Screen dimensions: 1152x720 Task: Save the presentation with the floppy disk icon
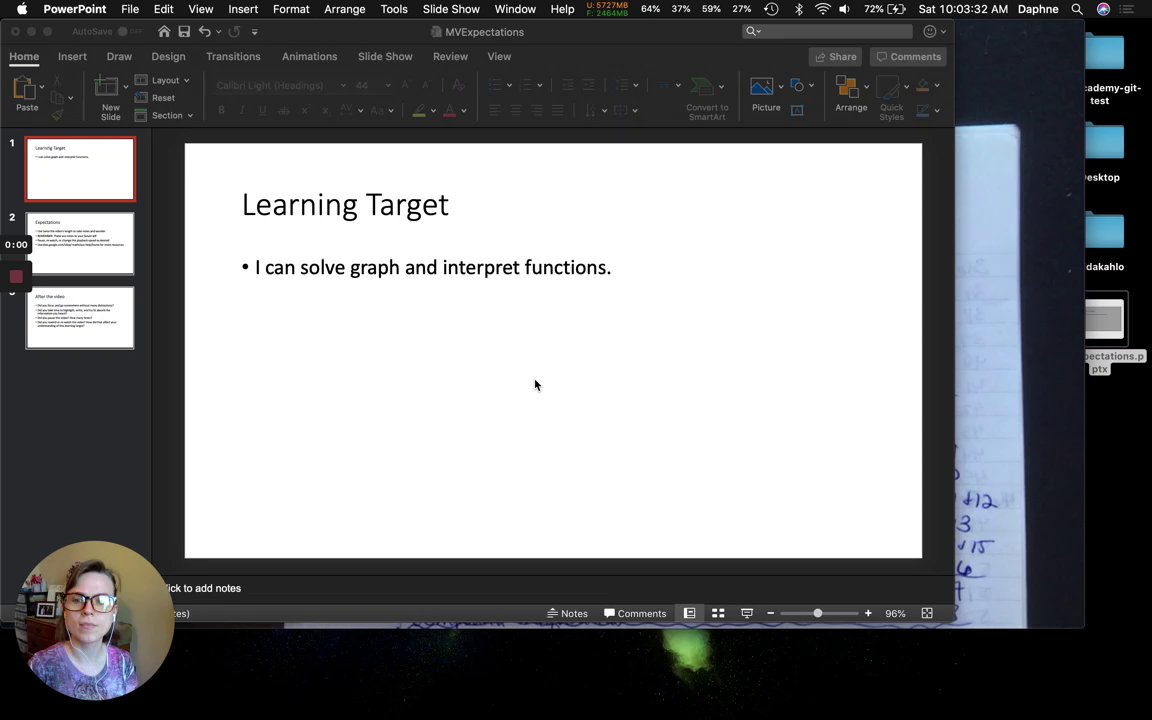coord(184,32)
